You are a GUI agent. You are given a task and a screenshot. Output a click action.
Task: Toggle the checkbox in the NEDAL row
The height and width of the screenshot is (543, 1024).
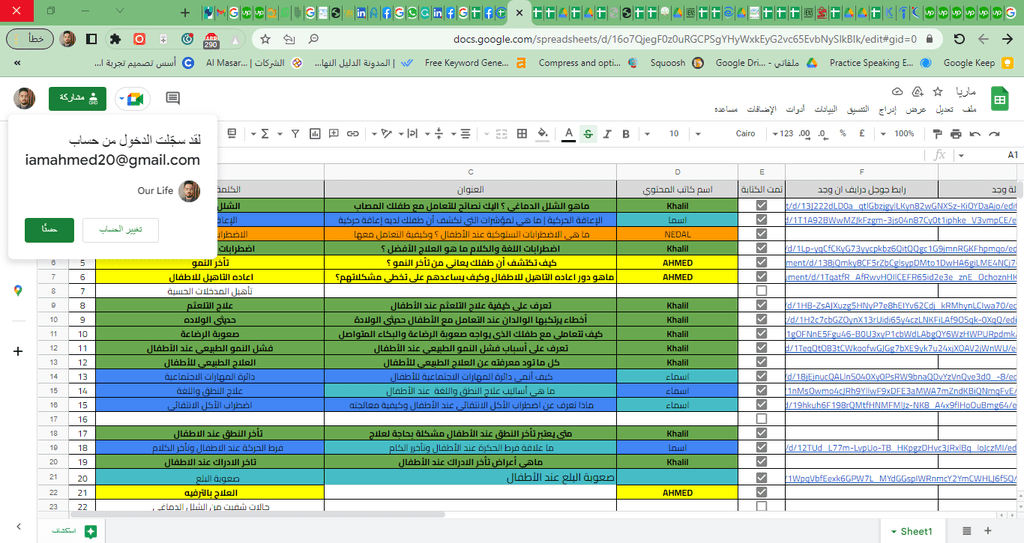(761, 234)
